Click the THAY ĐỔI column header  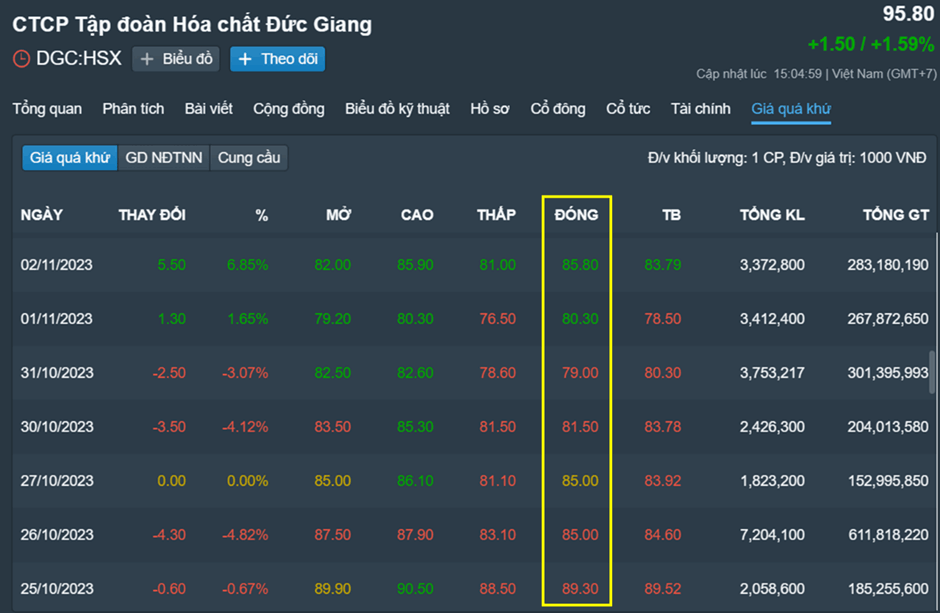[x=152, y=215]
